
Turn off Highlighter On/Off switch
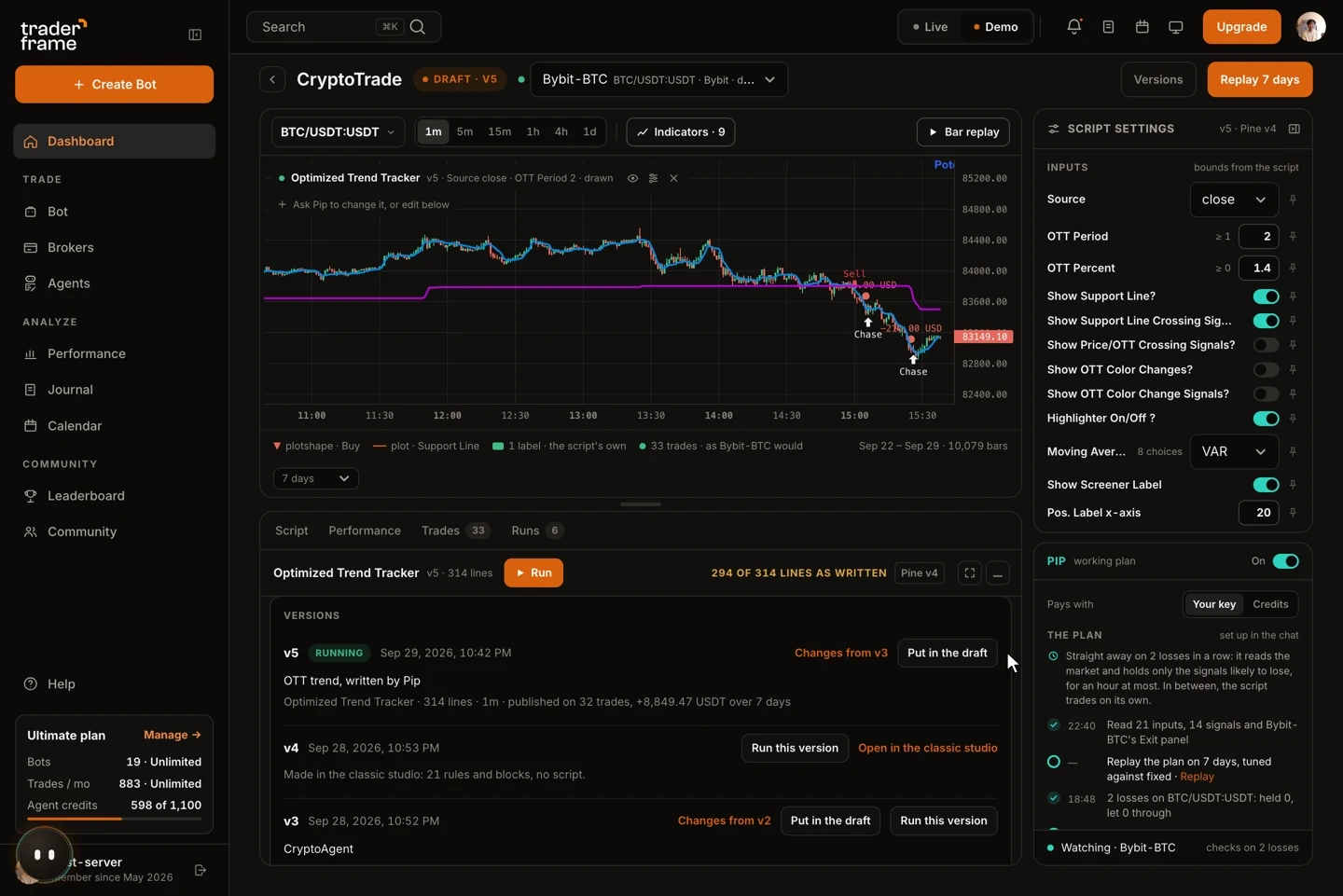pos(1266,419)
